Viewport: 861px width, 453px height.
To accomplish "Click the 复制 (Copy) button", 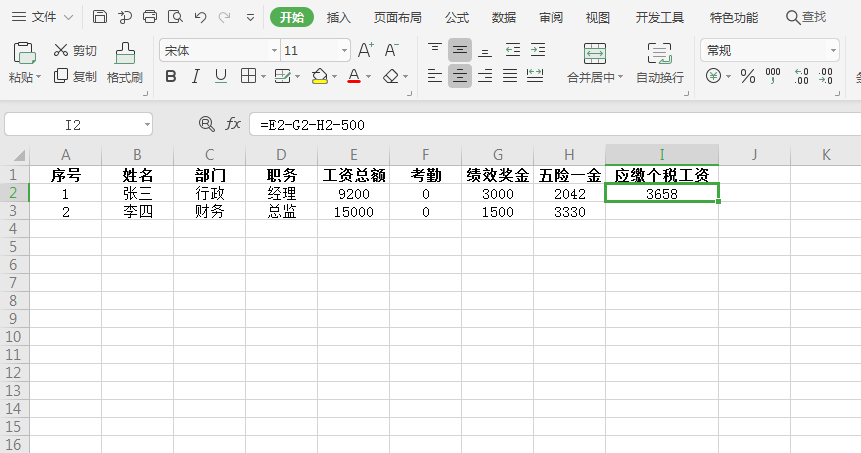I will coord(75,76).
